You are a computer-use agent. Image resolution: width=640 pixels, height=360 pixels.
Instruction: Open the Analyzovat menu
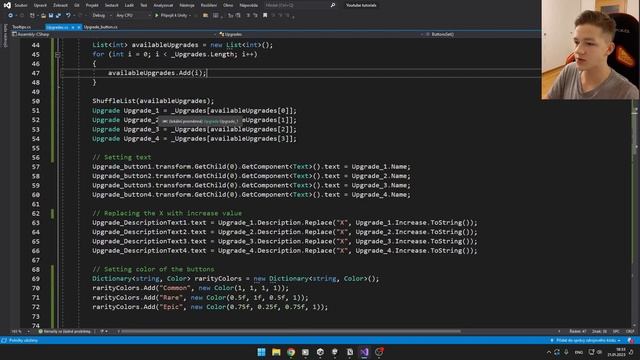pos(163,5)
